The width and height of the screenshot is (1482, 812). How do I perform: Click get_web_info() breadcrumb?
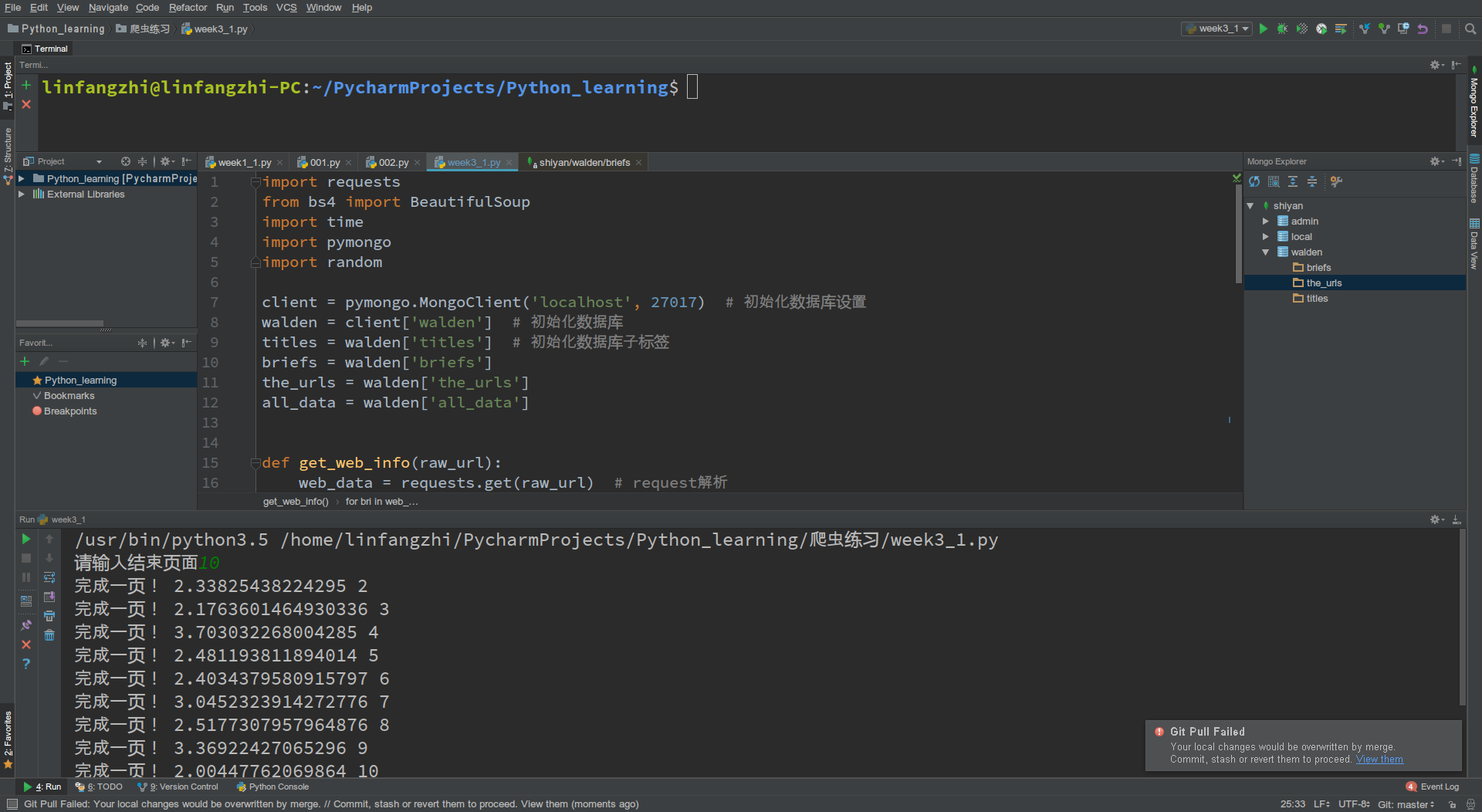click(x=296, y=502)
